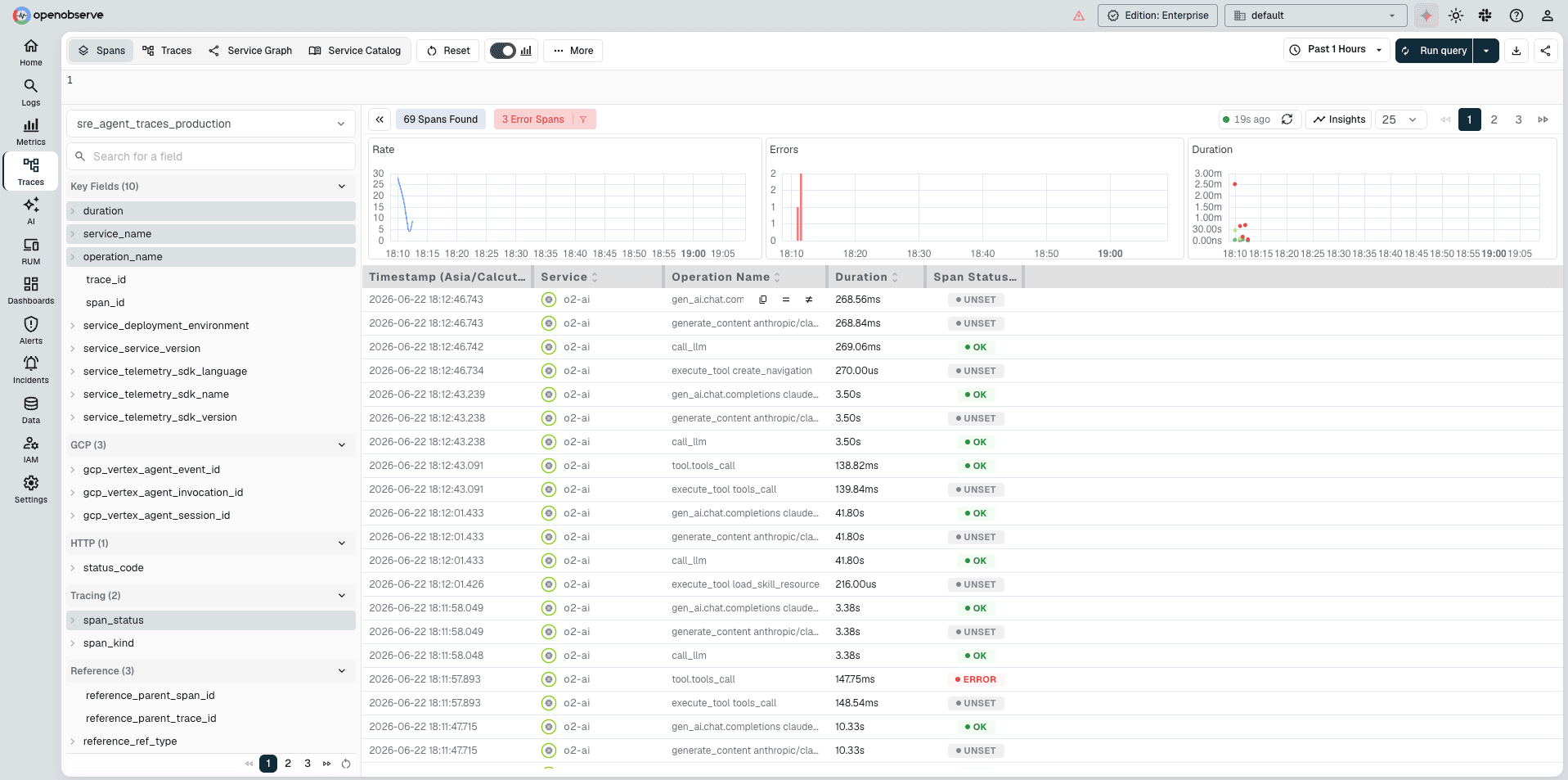Screen dimensions: 1568x780
Task: Switch to the Spans tab
Action: pos(101,51)
